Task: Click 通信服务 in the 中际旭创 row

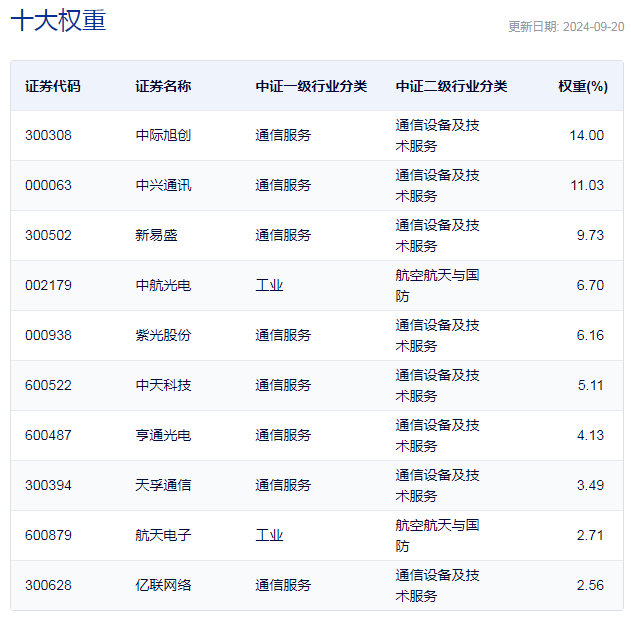Action: 283,135
